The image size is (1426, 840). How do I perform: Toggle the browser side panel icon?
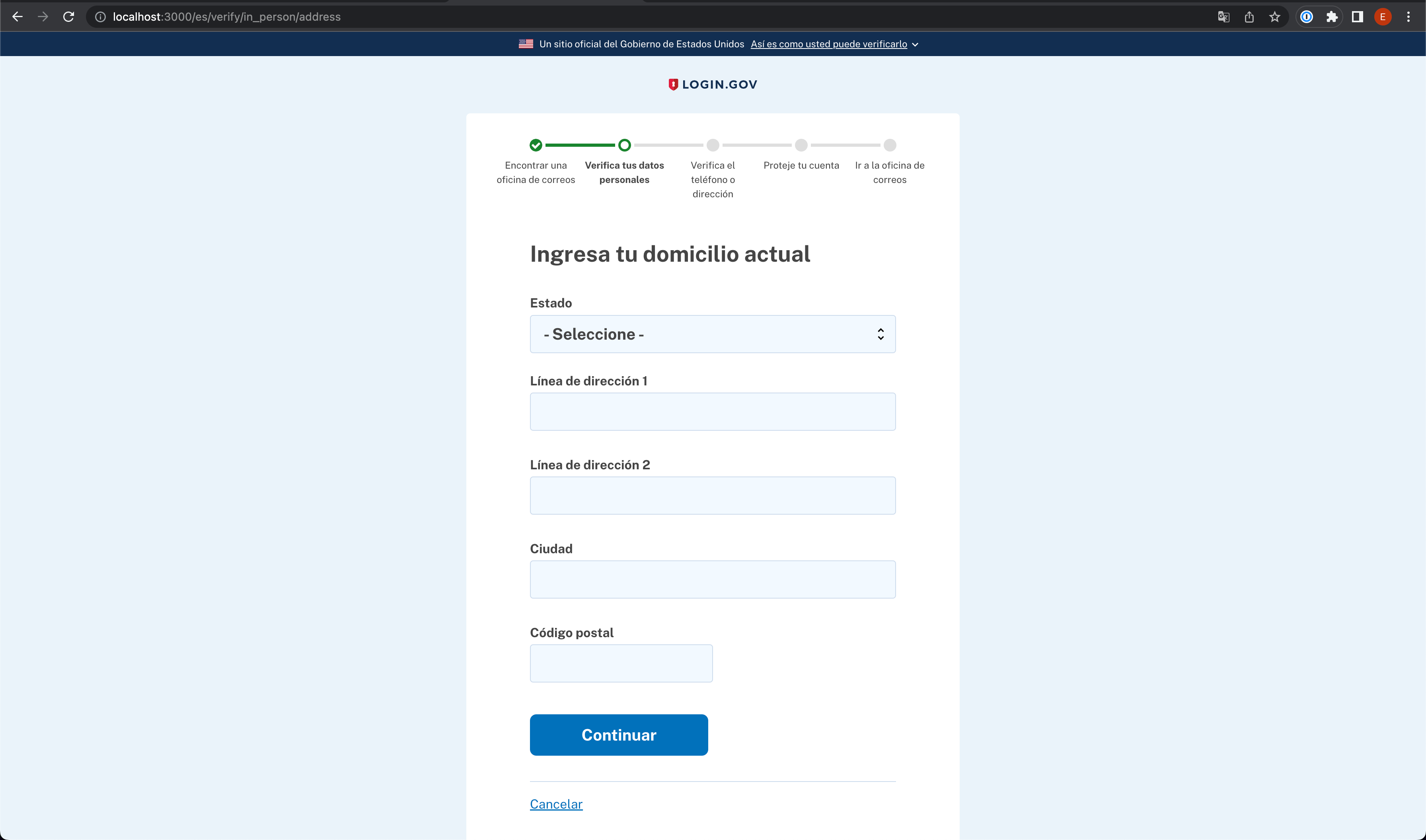coord(1357,17)
